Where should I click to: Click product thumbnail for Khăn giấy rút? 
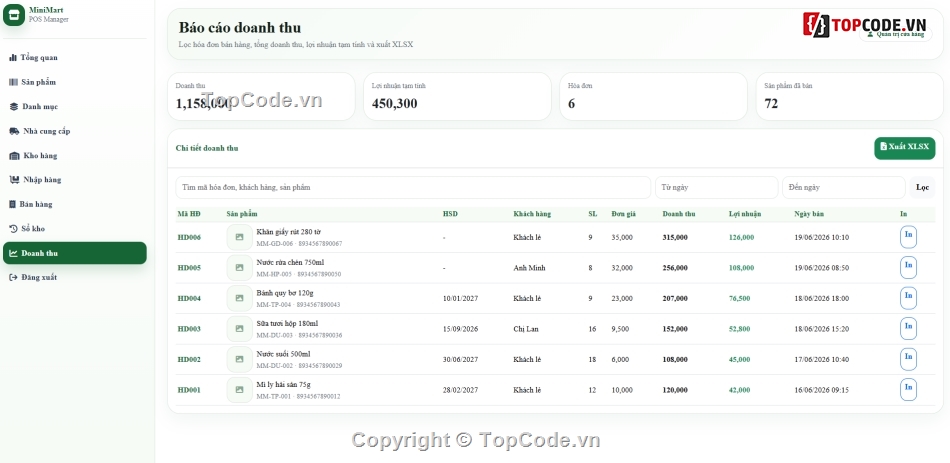coord(239,237)
